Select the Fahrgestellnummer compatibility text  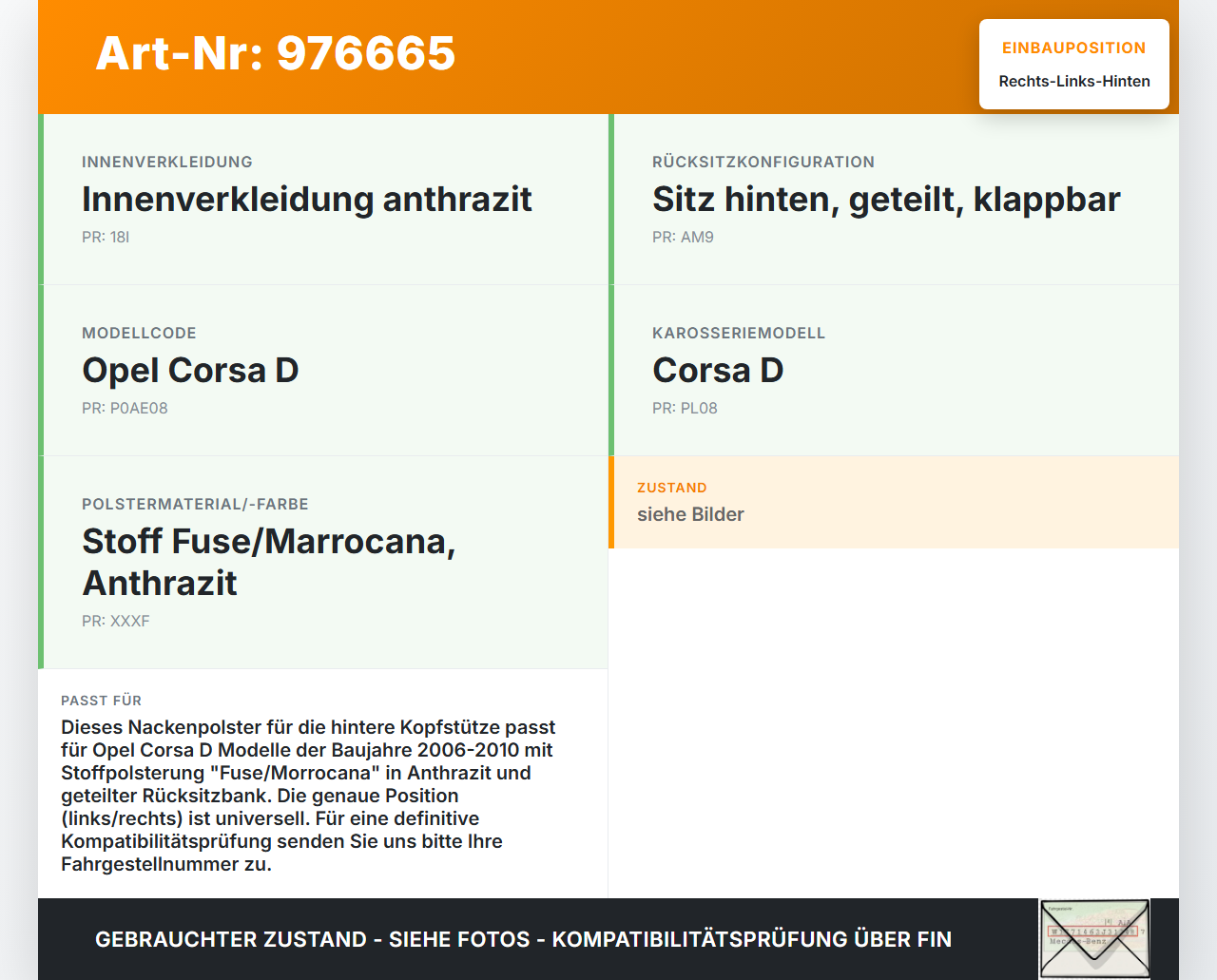pos(308,796)
